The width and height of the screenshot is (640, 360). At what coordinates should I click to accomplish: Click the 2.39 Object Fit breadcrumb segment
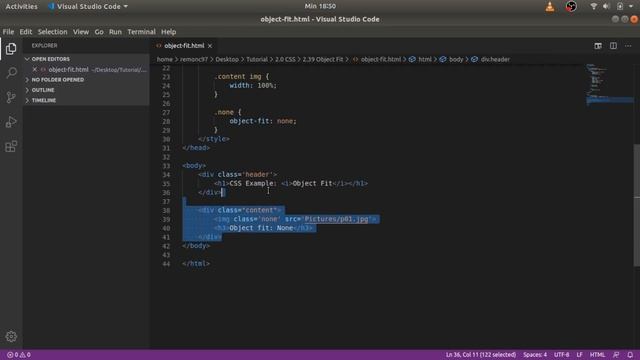pos(322,59)
